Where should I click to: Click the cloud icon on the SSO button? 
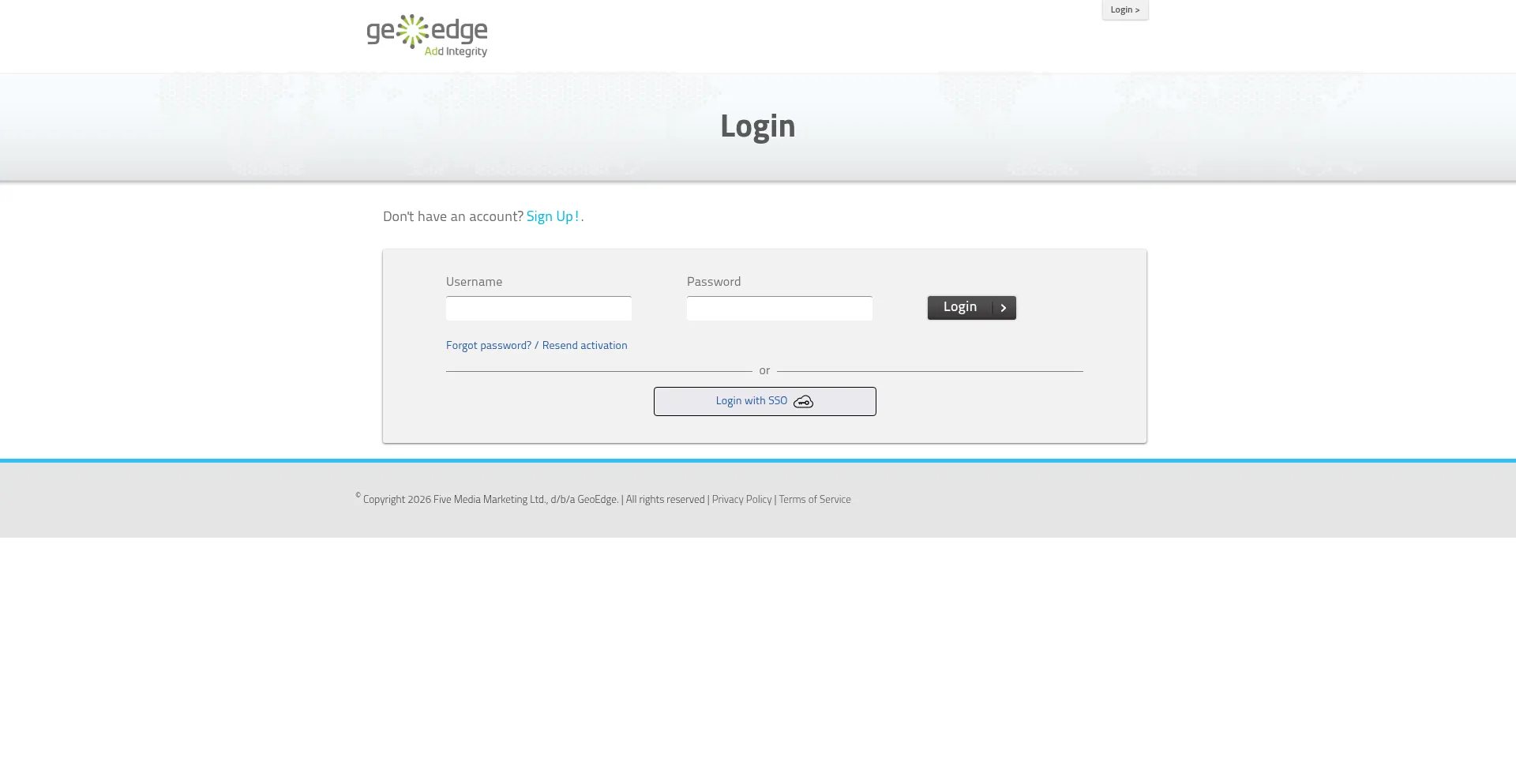[x=803, y=402]
